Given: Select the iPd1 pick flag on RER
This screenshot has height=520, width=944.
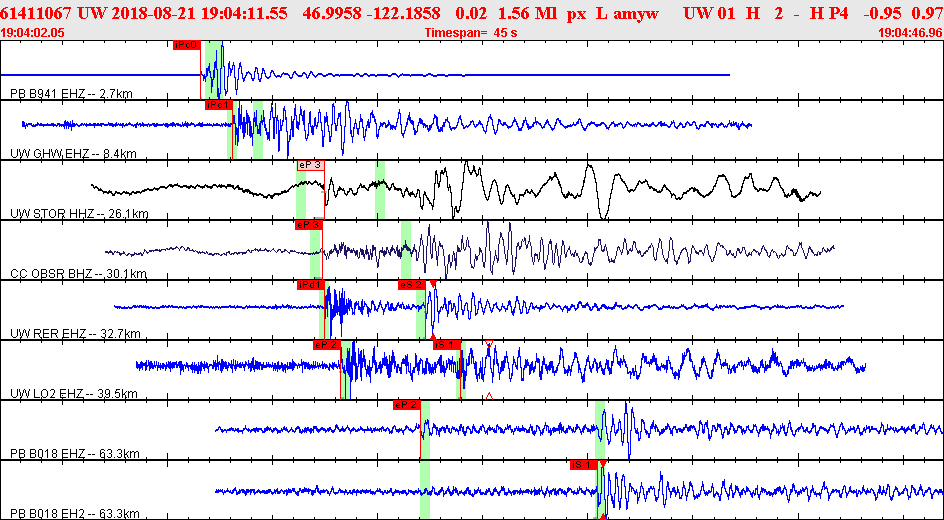Looking at the screenshot, I should (311, 285).
